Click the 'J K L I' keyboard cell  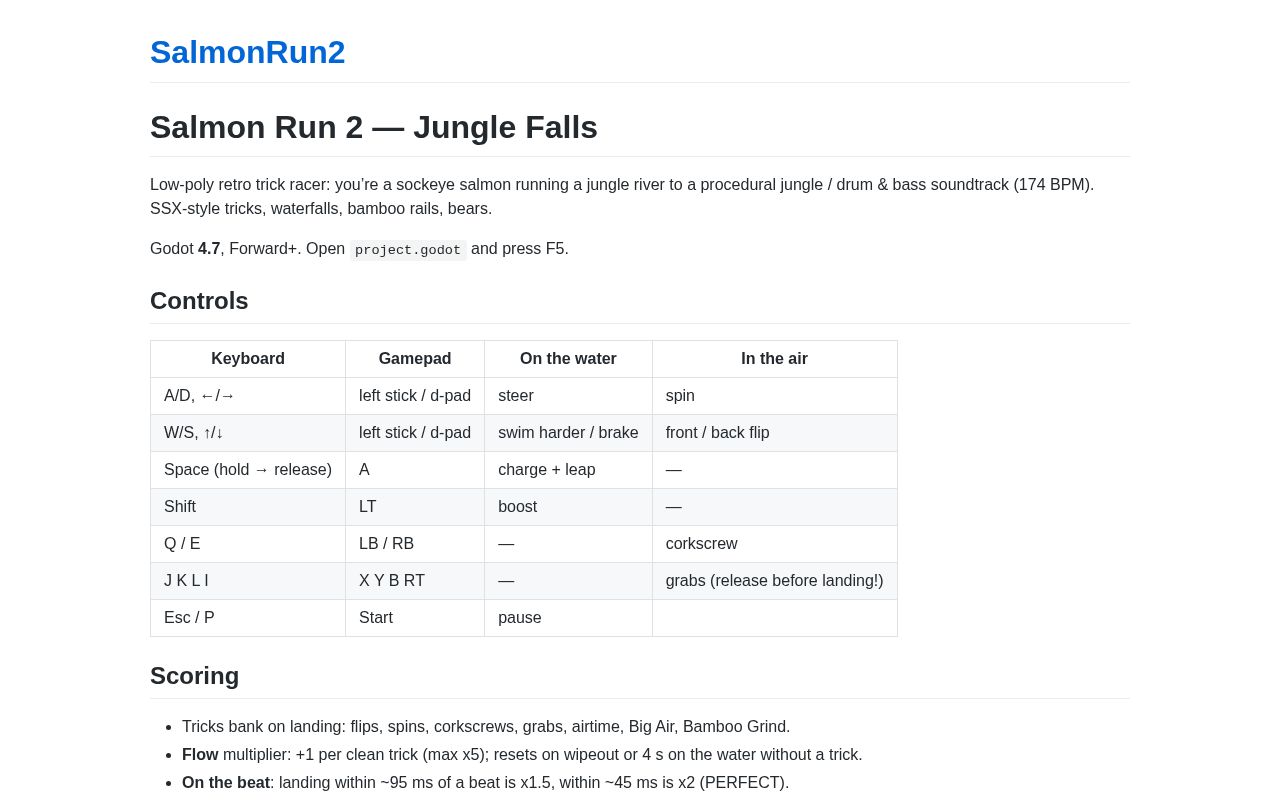(x=248, y=581)
